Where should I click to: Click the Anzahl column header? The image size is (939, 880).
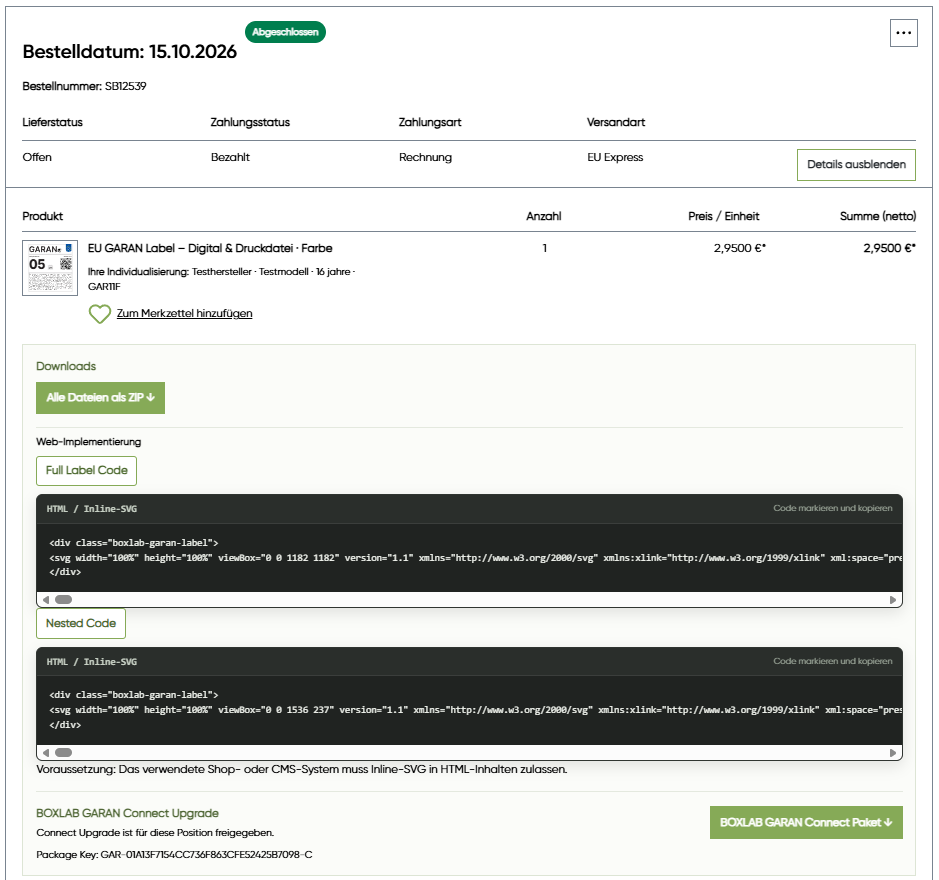pos(544,216)
